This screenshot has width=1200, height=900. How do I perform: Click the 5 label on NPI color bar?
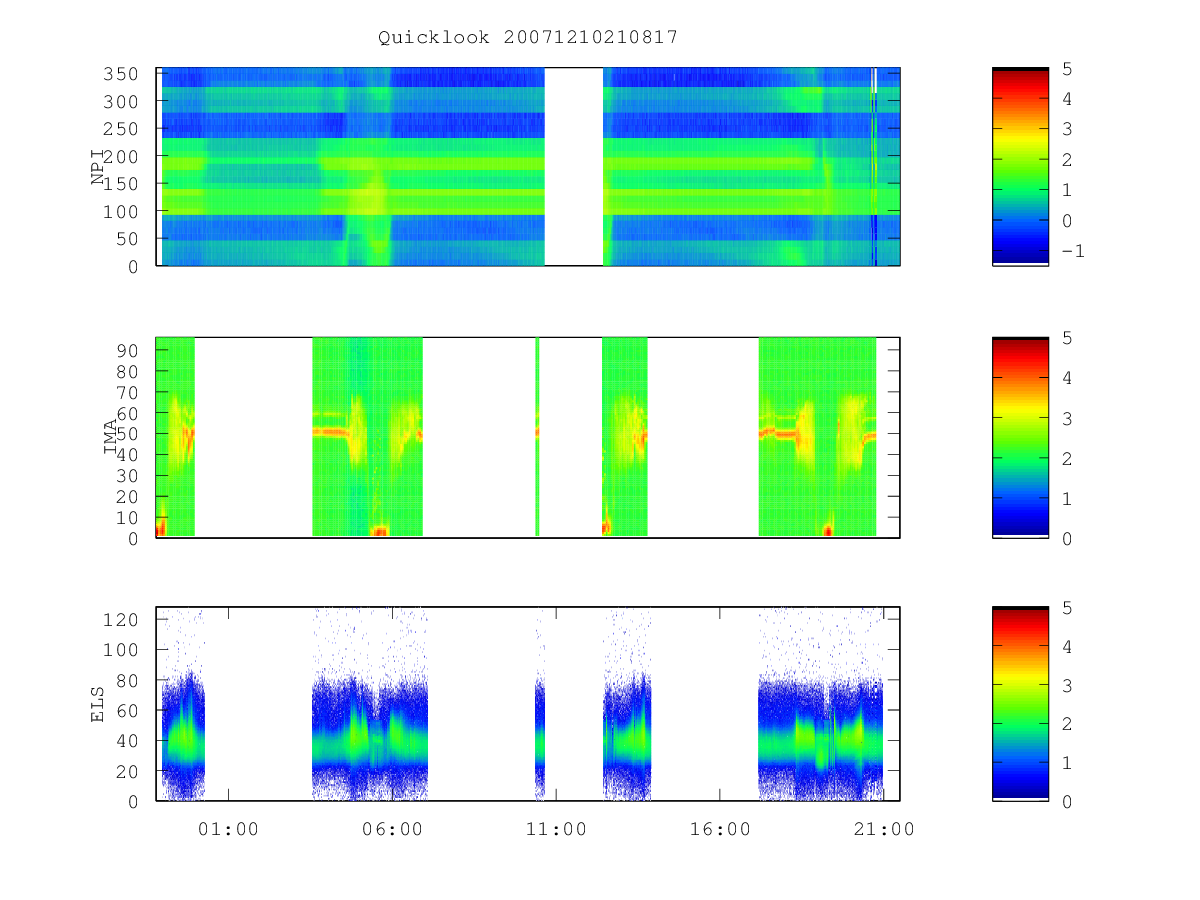1066,69
